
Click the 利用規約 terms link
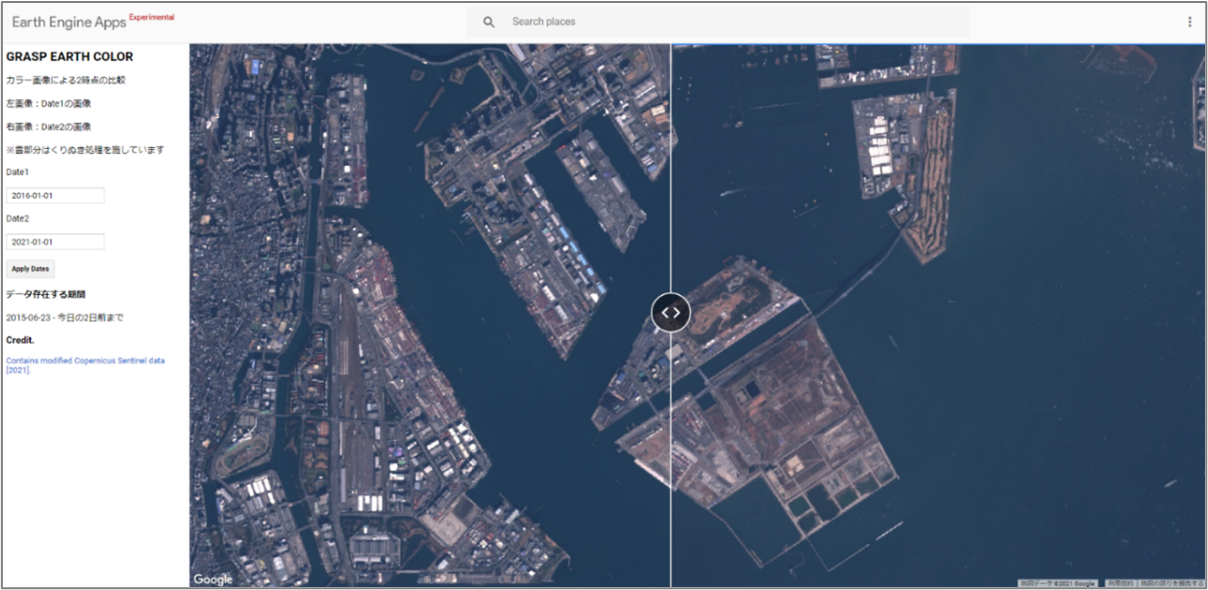[1120, 583]
